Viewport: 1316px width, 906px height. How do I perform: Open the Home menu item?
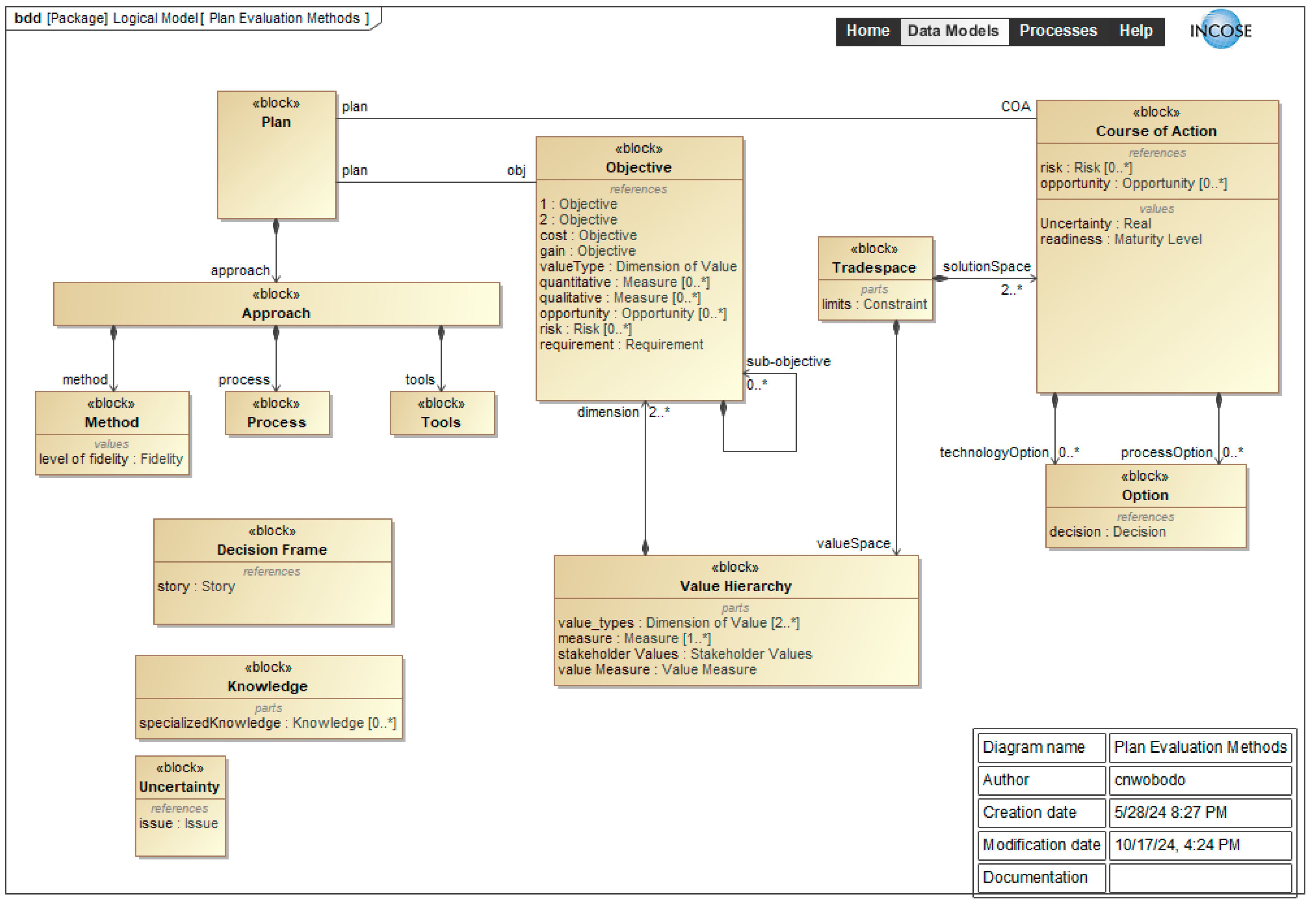point(868,31)
